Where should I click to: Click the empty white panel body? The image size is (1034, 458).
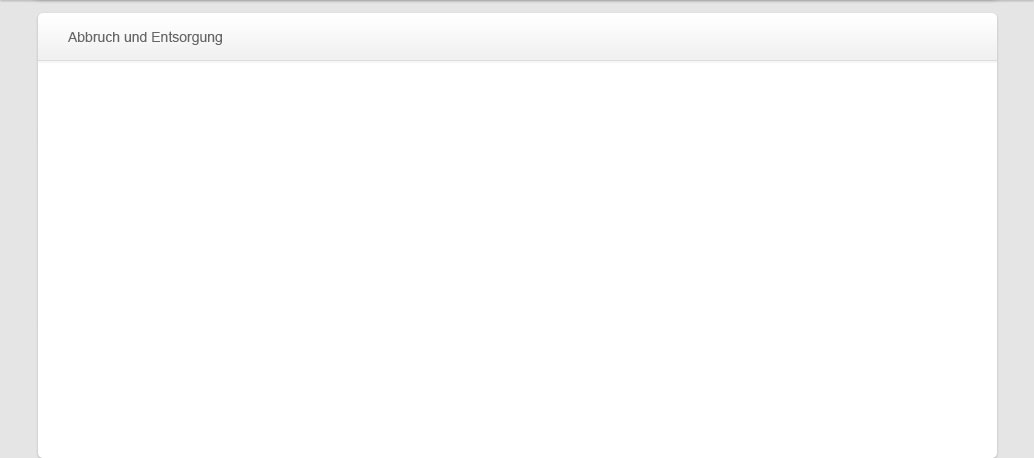tap(517, 258)
